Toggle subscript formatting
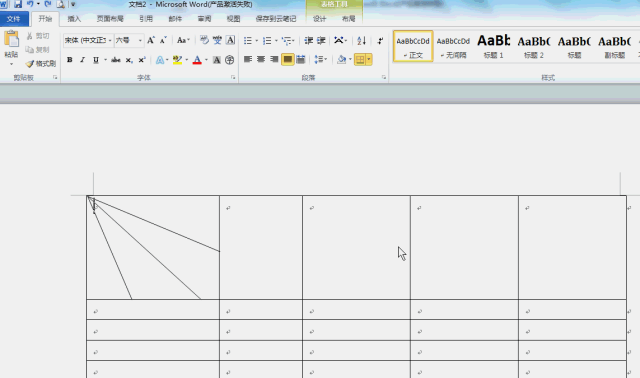Viewport: 640px width, 378px height. click(129, 60)
